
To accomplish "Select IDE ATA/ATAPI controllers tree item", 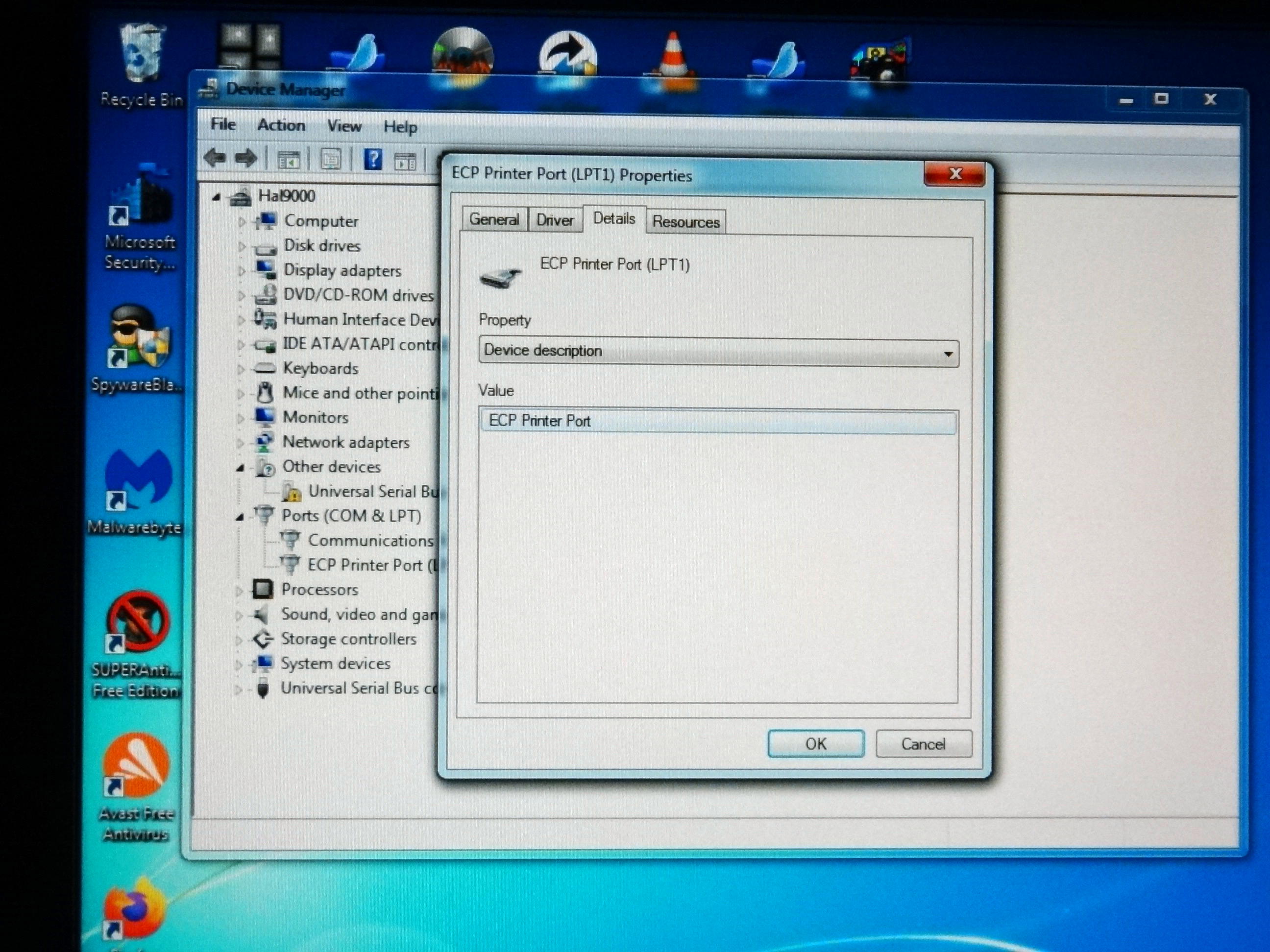I will [x=361, y=344].
